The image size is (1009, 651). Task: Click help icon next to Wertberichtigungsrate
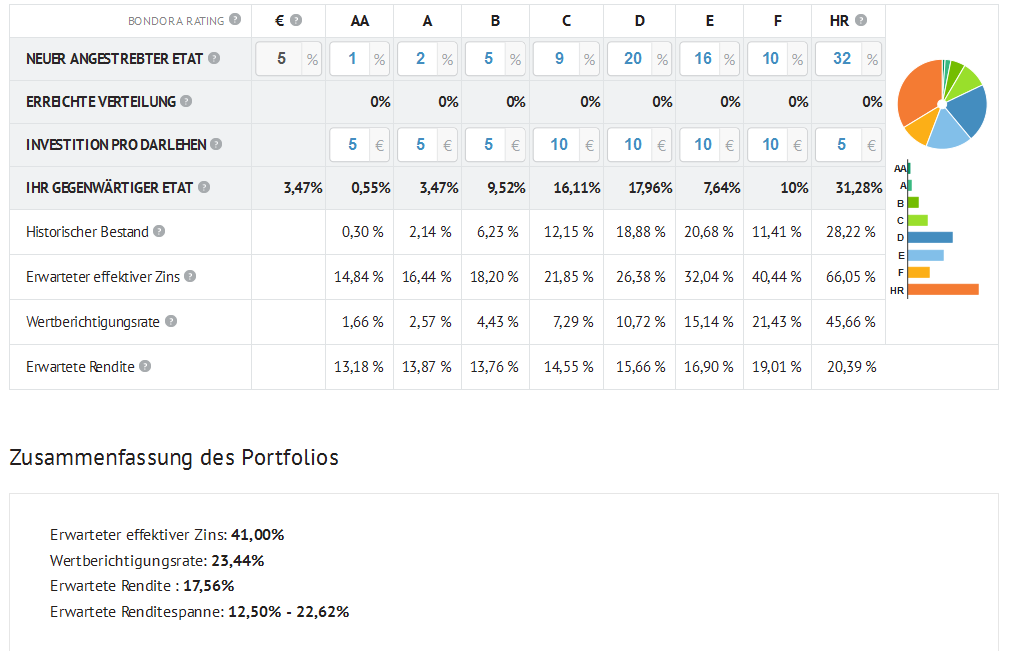[x=171, y=321]
